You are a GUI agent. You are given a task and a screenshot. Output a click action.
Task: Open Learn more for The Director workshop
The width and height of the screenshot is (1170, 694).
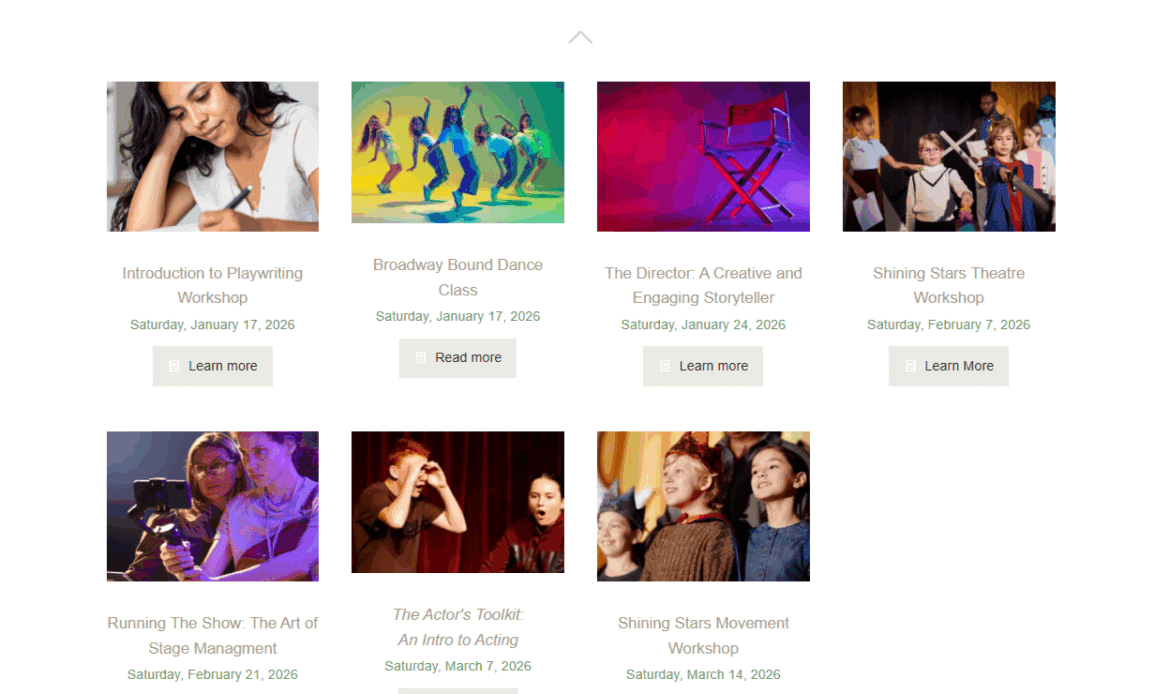coord(703,366)
